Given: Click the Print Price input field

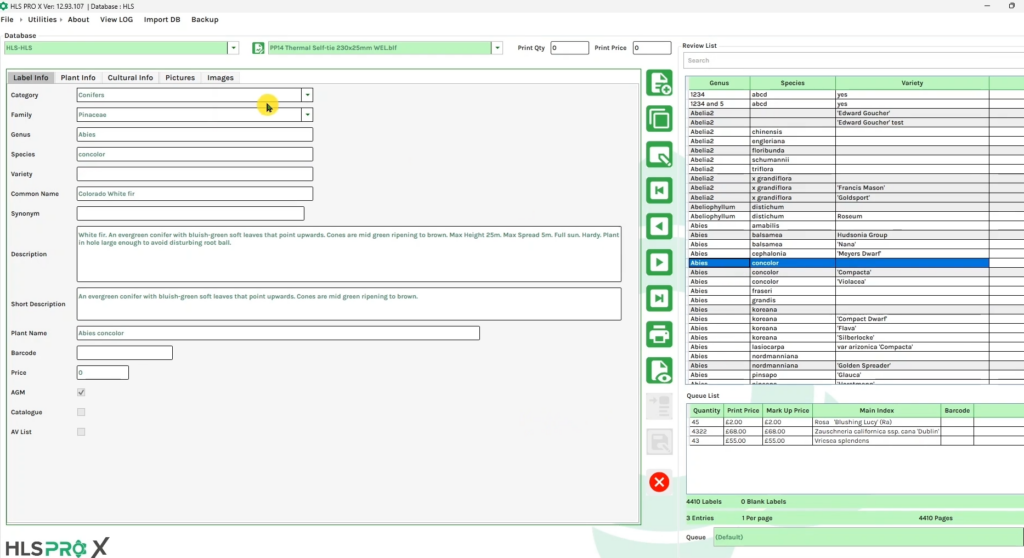Looking at the screenshot, I should click(x=652, y=48).
